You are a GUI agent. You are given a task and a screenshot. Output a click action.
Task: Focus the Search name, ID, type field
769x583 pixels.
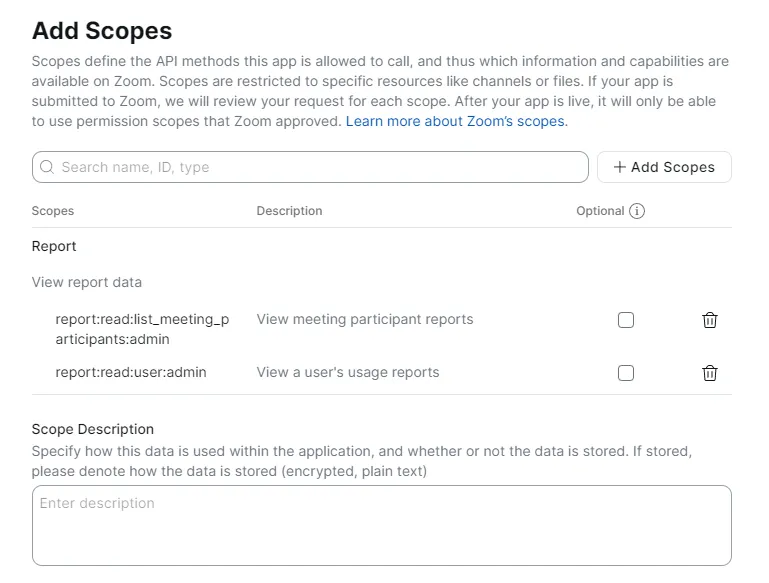point(310,167)
